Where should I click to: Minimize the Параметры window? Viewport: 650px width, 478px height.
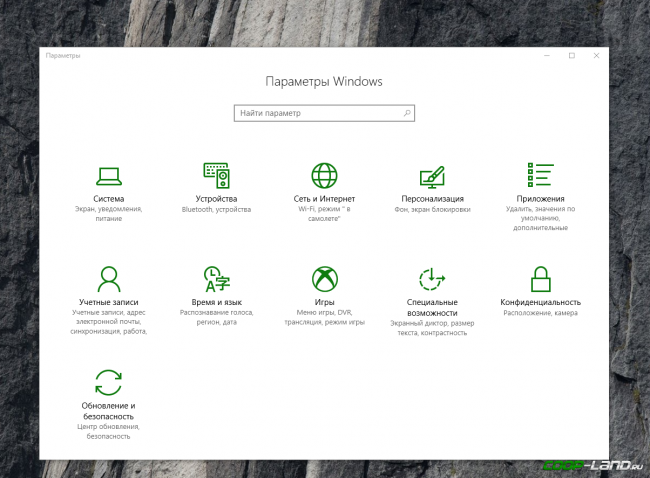point(547,56)
